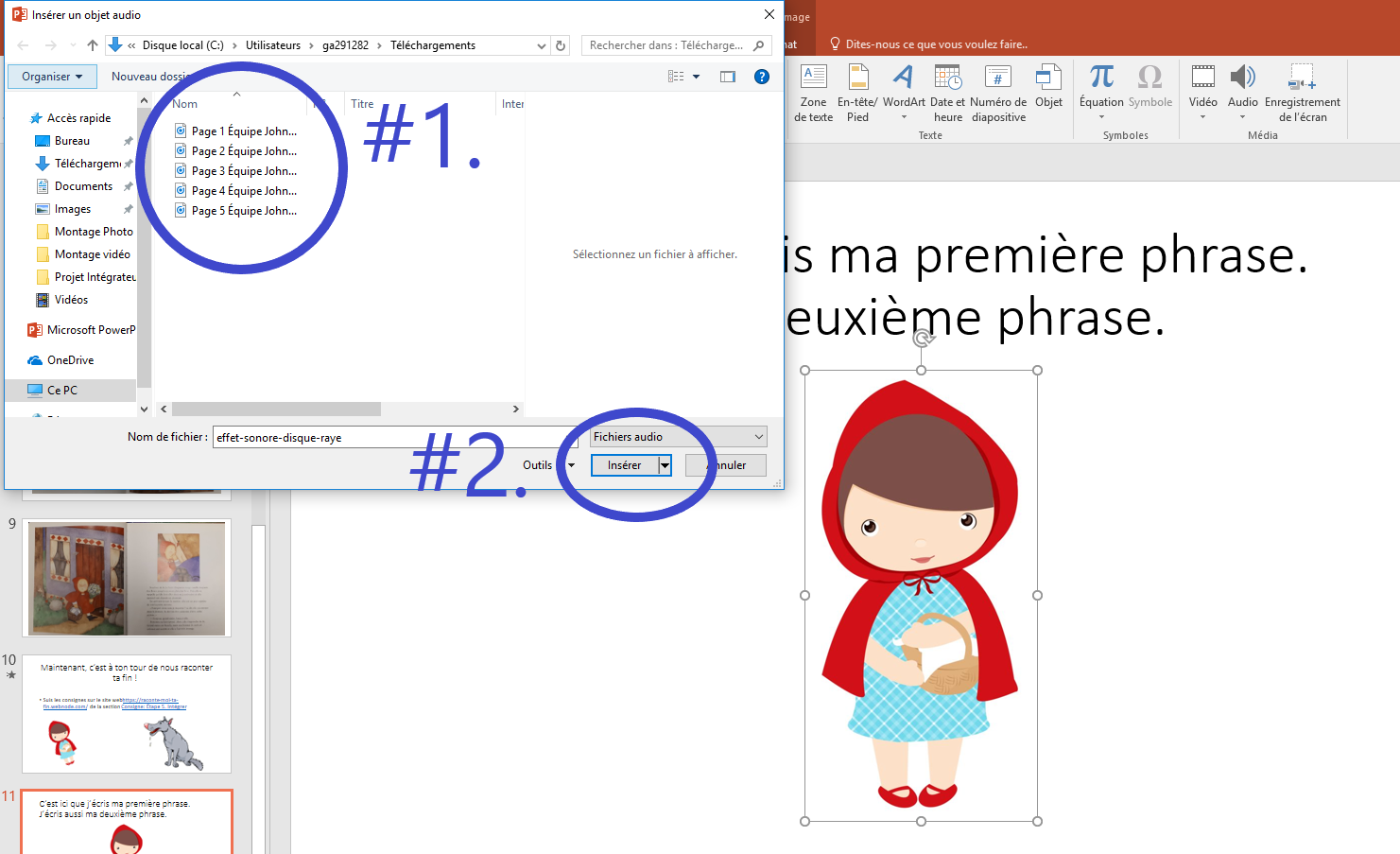Expand address bar path history

click(x=542, y=45)
